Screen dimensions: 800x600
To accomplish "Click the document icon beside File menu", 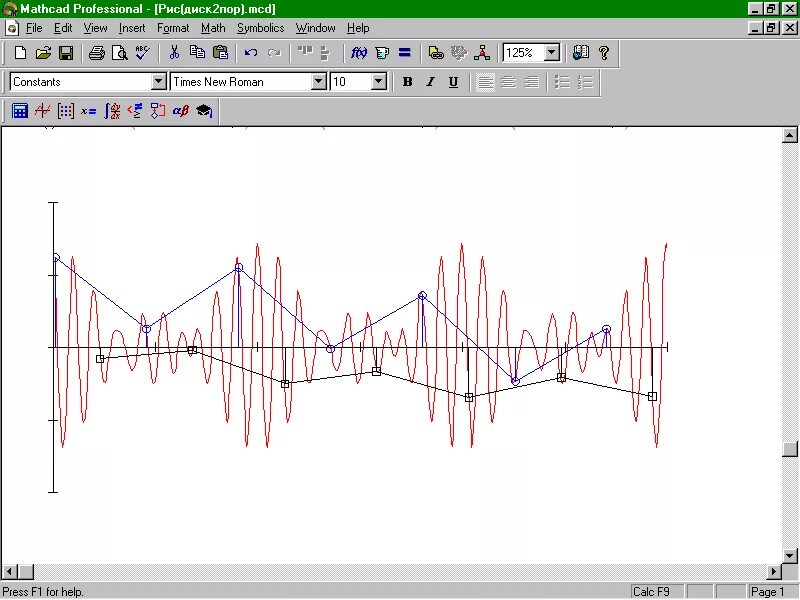I will pos(12,28).
